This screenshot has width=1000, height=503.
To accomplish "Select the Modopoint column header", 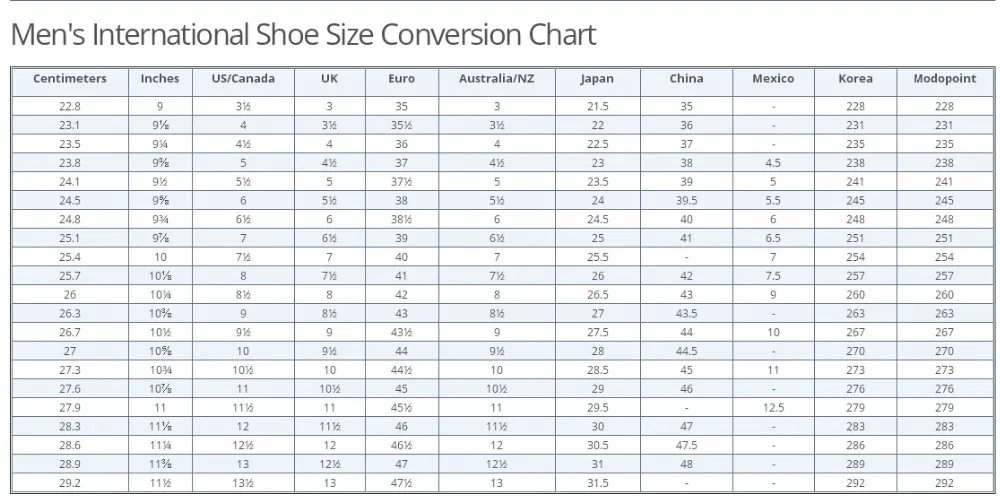I will 945,79.
